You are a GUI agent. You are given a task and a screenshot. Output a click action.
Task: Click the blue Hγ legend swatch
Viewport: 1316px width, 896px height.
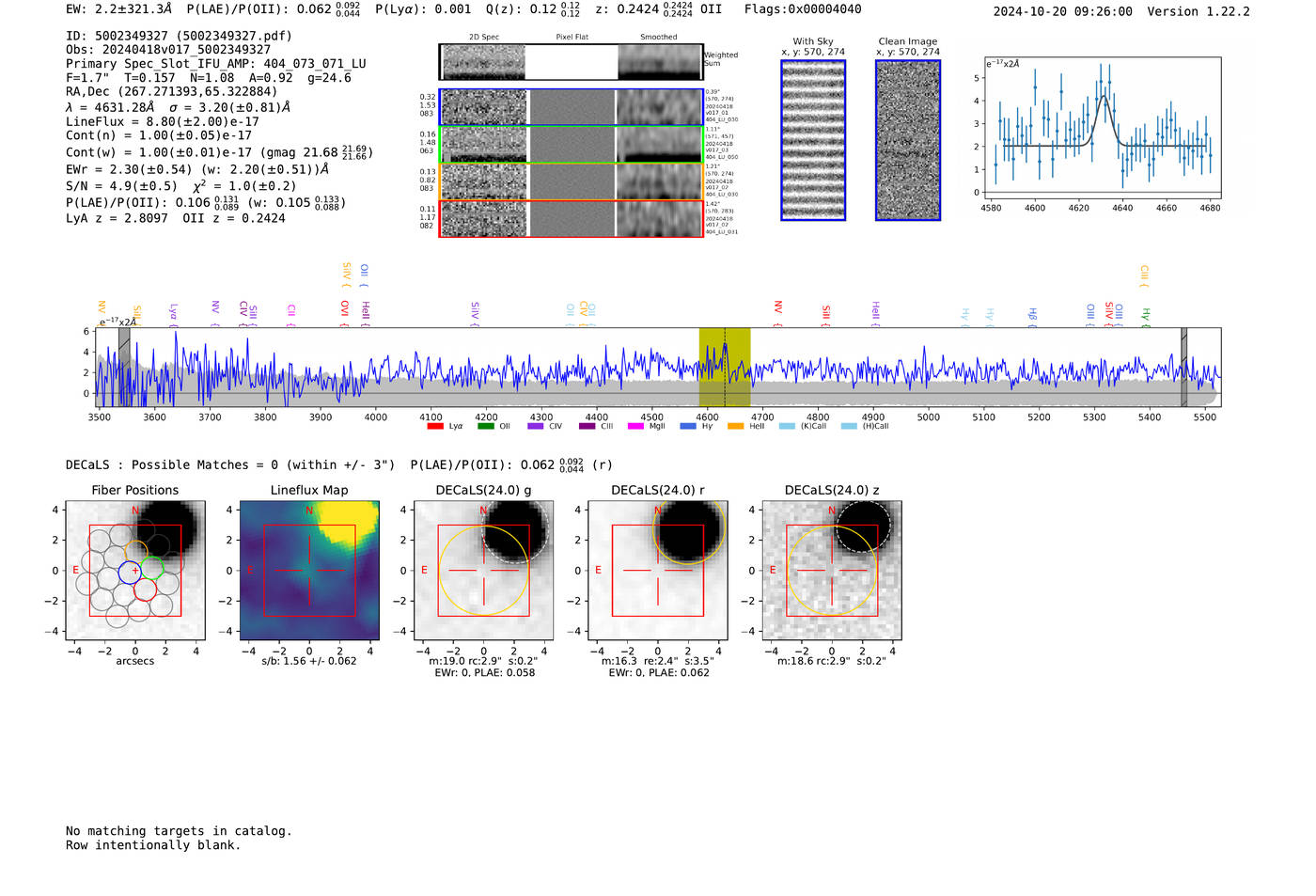688,426
